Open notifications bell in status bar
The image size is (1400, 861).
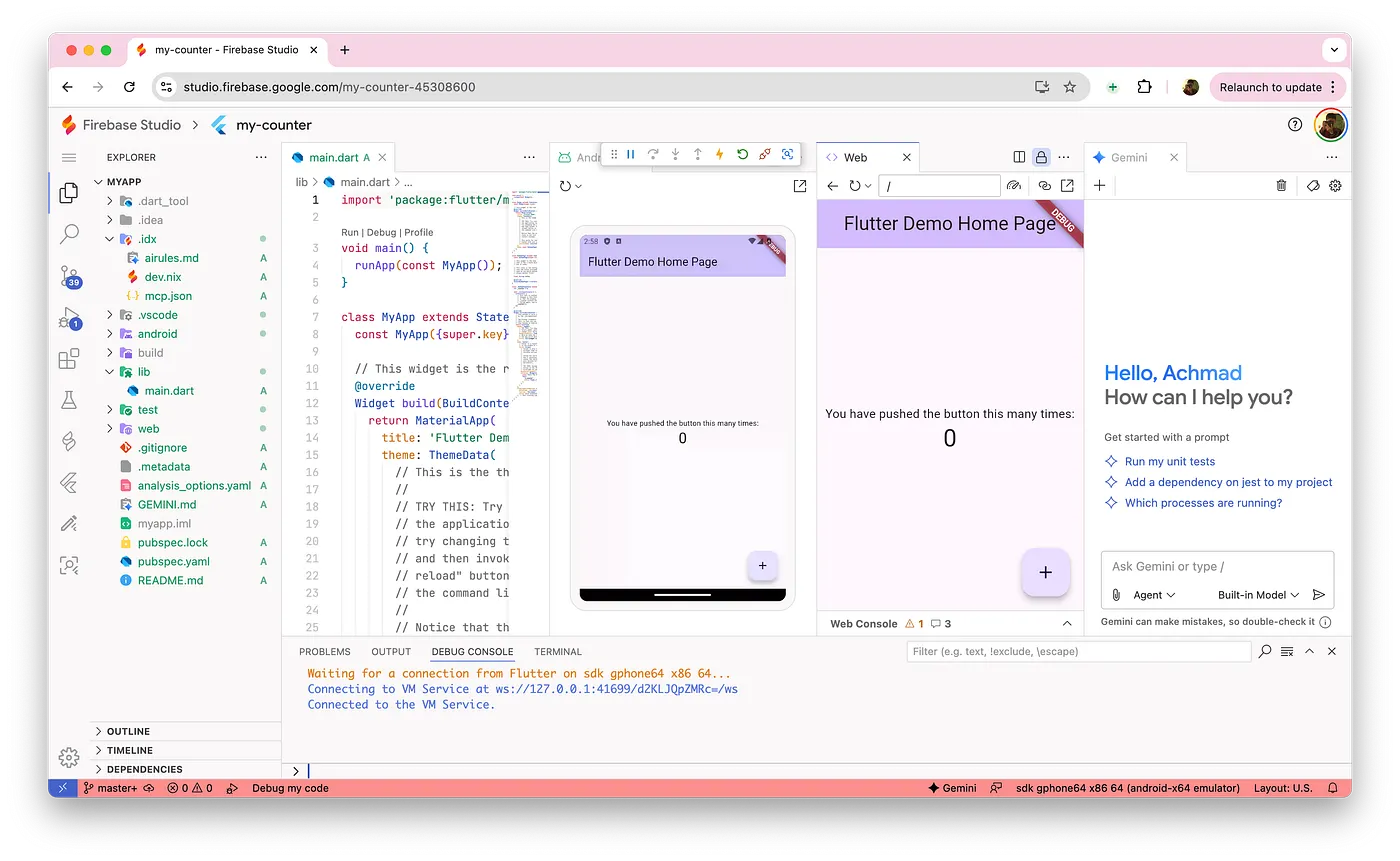coord(1334,788)
